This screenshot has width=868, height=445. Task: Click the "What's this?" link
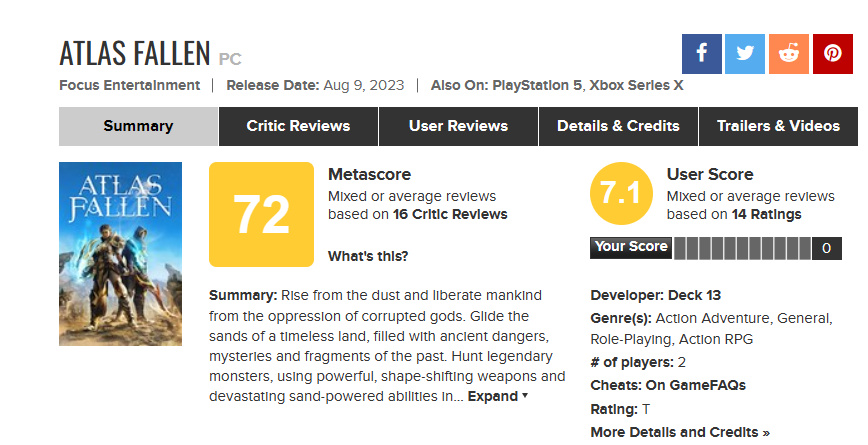(x=368, y=256)
